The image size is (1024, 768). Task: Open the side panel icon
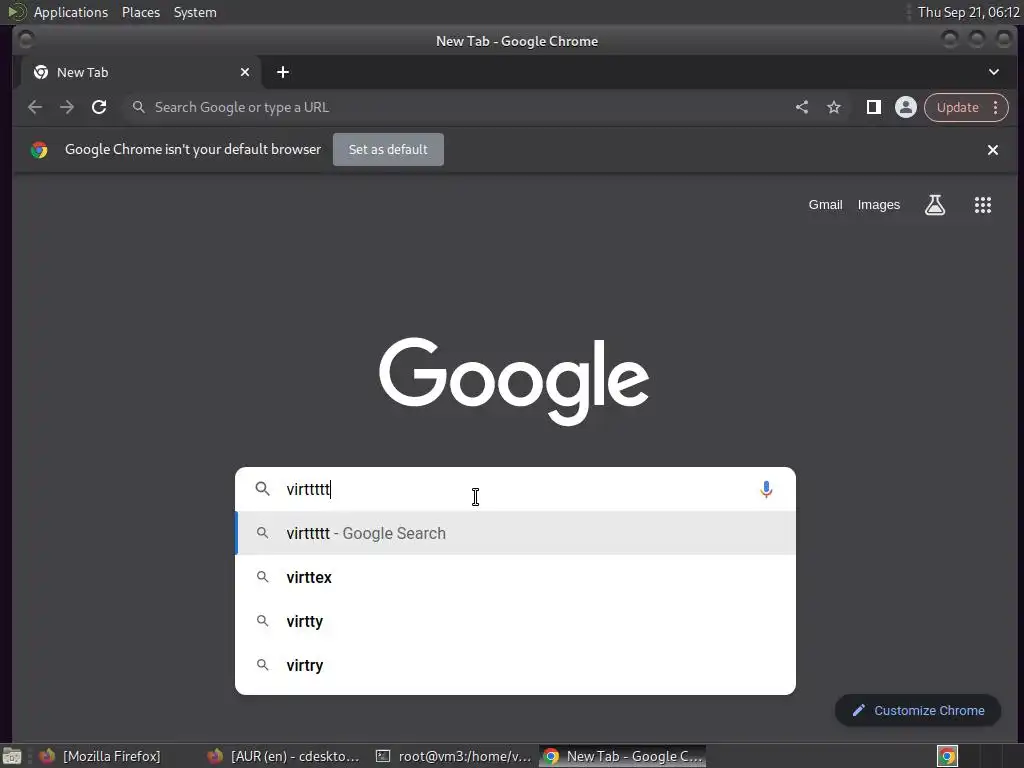873,107
